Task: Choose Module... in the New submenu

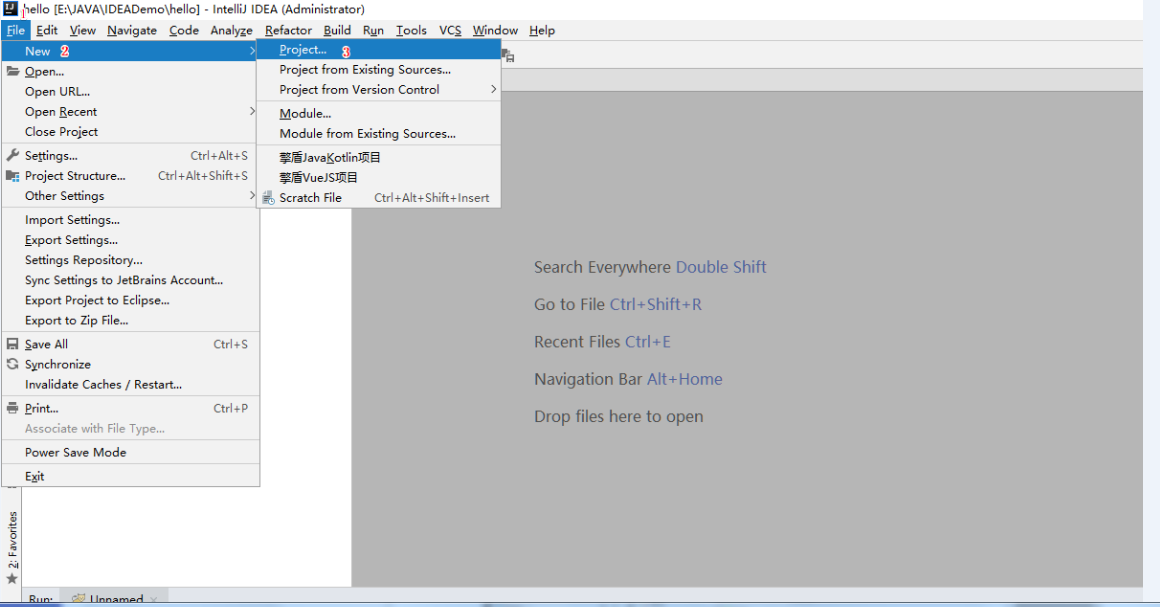Action: [379, 113]
